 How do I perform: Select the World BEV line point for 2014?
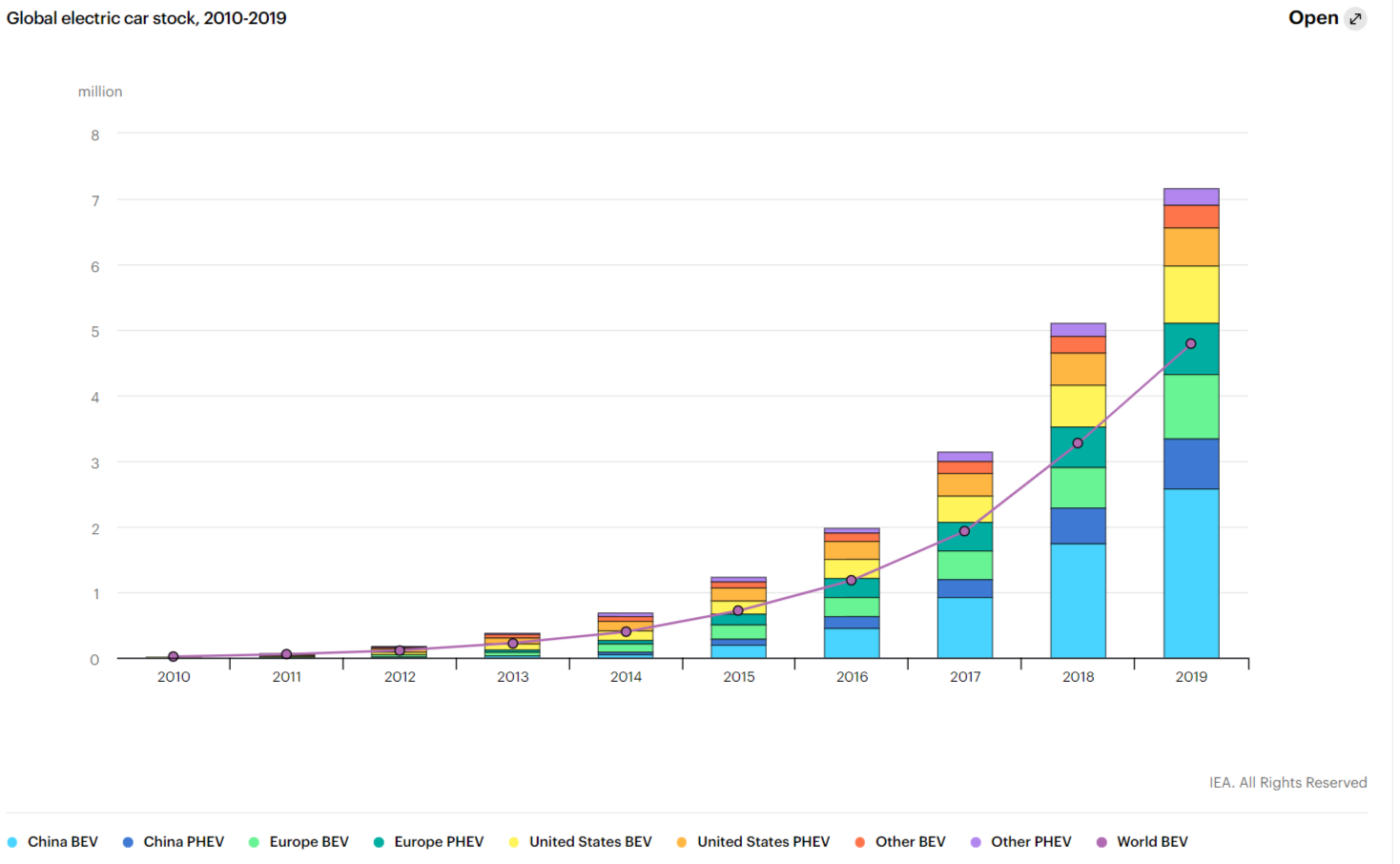tap(626, 631)
